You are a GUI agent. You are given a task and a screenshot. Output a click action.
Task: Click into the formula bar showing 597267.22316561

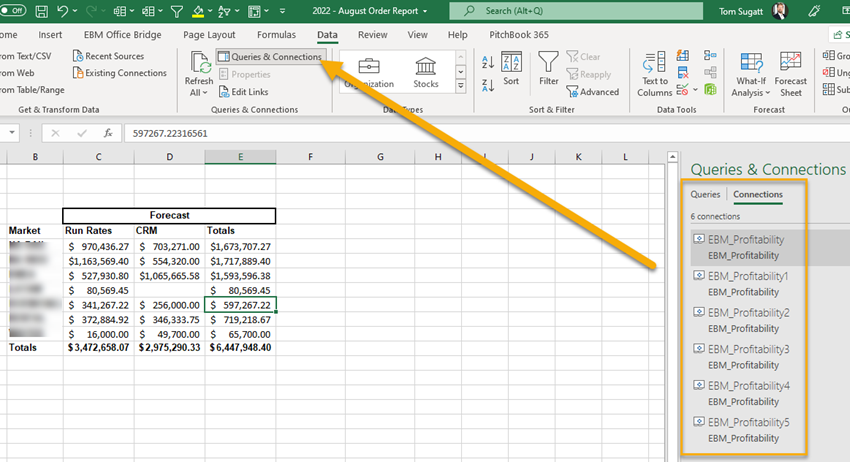[x=487, y=133]
